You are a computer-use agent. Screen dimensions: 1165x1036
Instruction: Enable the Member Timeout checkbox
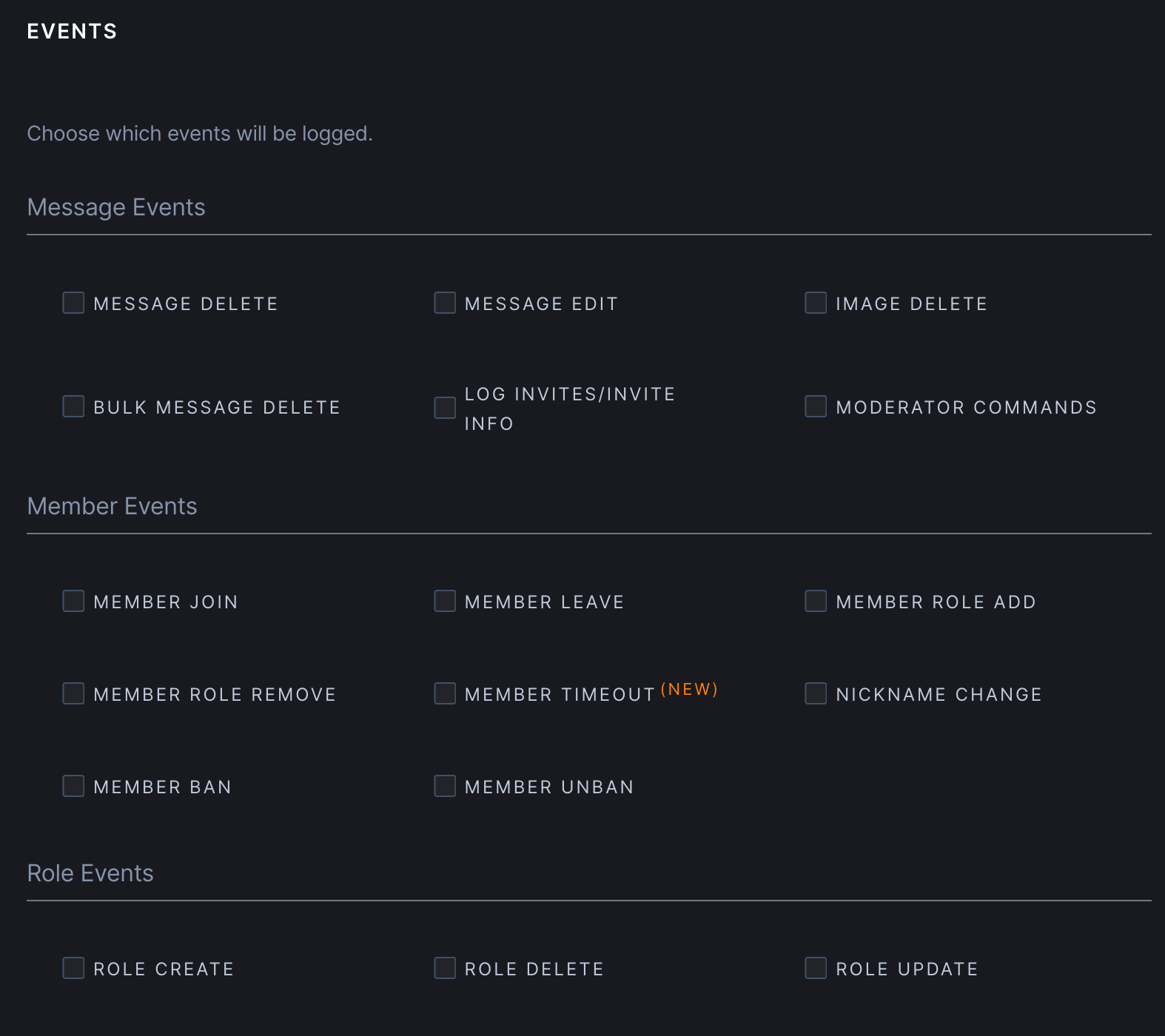coord(445,693)
